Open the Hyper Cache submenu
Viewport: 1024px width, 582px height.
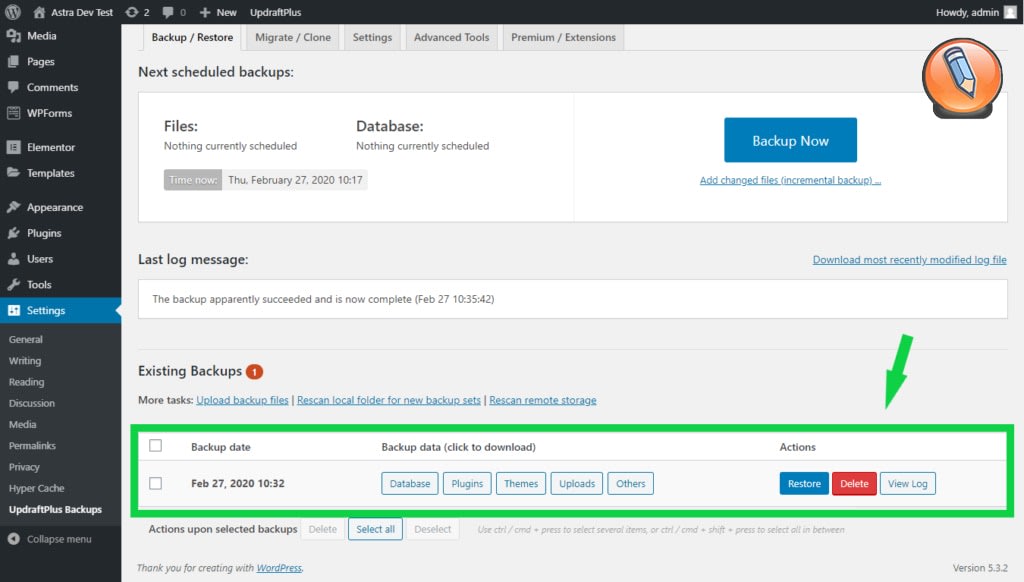click(x=37, y=488)
